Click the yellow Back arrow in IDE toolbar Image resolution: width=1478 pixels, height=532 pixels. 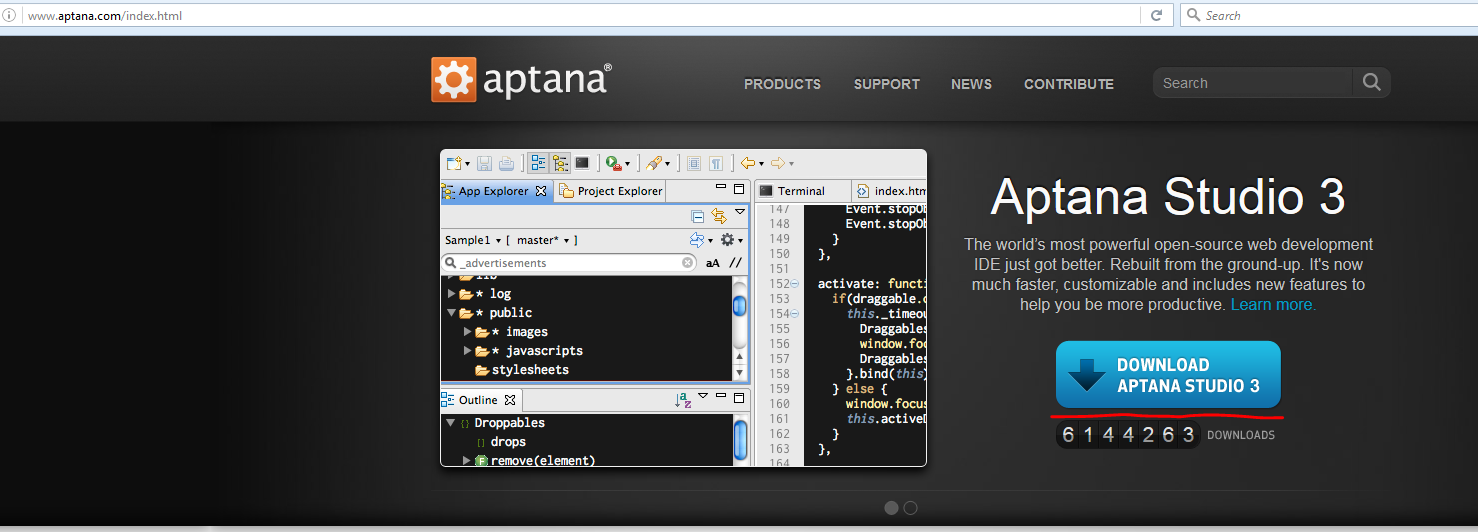[x=748, y=163]
